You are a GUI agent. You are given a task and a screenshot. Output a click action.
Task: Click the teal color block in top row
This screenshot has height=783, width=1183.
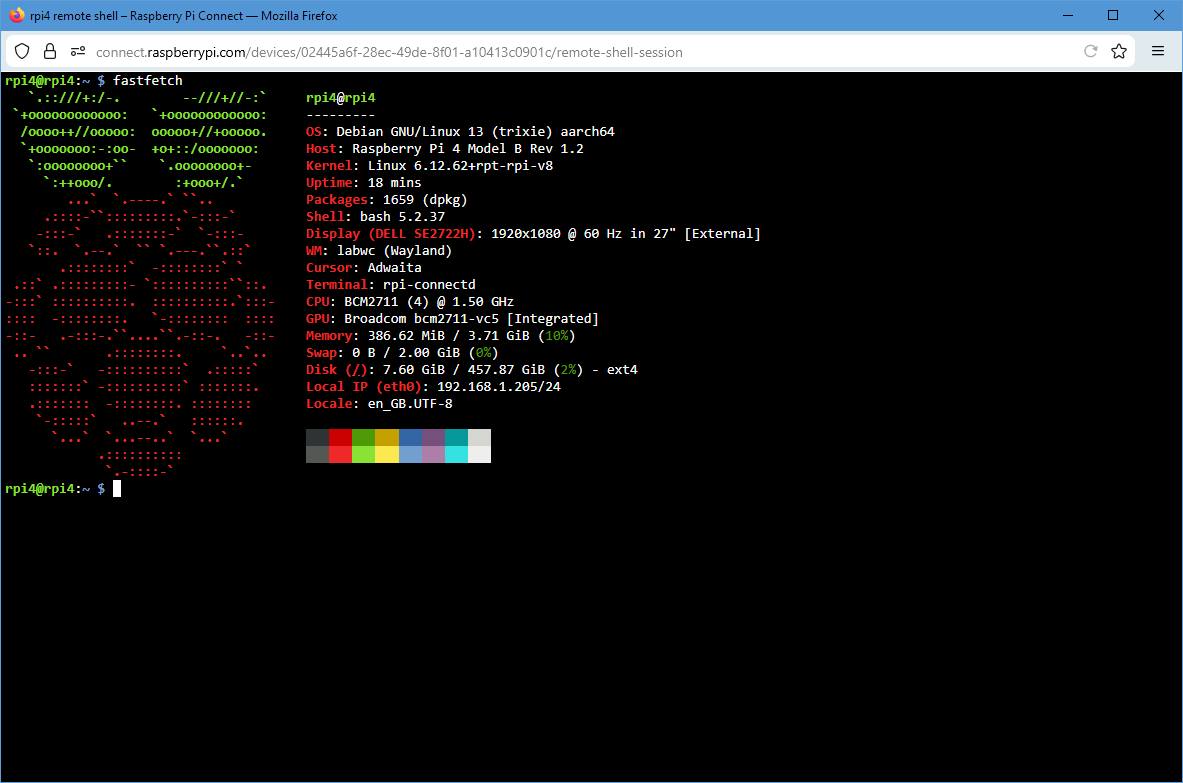(455, 437)
